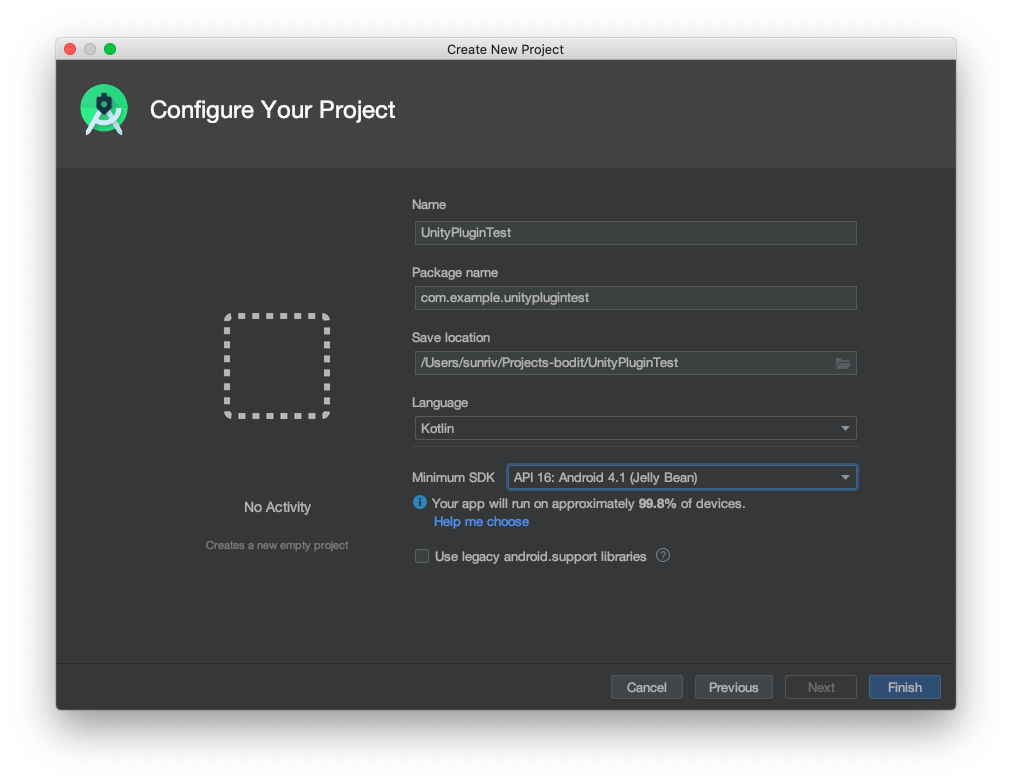This screenshot has height=784, width=1012.
Task: Minimize the Create New Project window
Action: coord(90,49)
